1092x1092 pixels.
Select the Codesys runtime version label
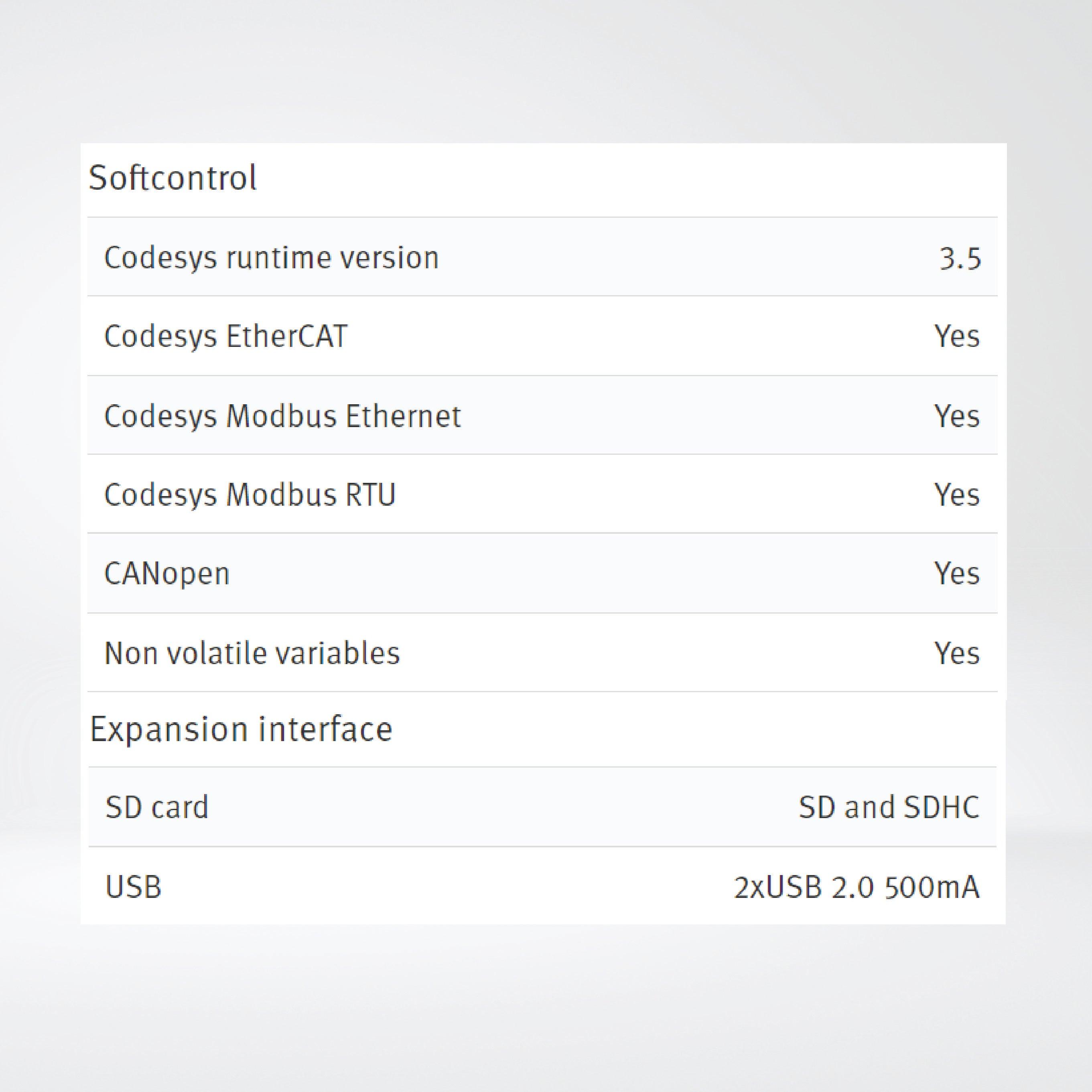pyautogui.click(x=272, y=258)
